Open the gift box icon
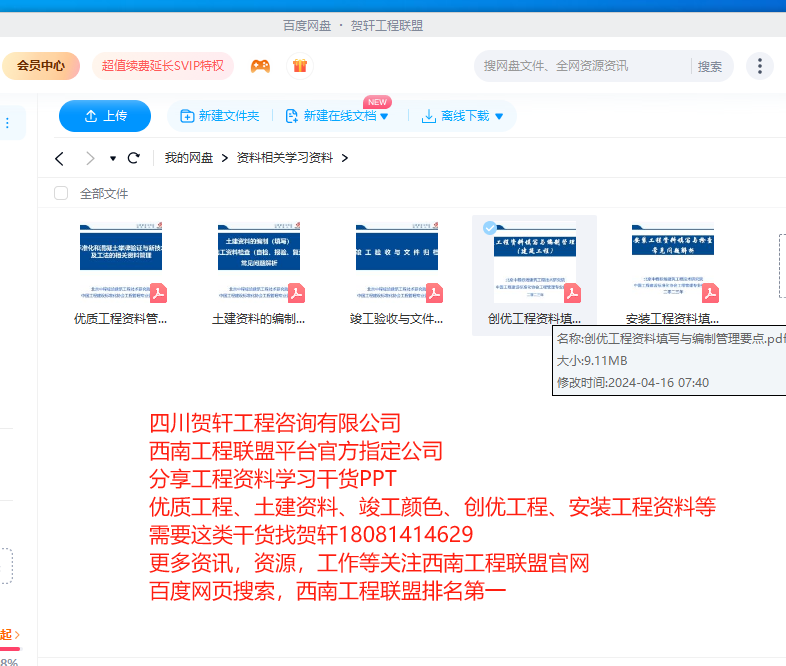Image resolution: width=786 pixels, height=666 pixels. 300,66
